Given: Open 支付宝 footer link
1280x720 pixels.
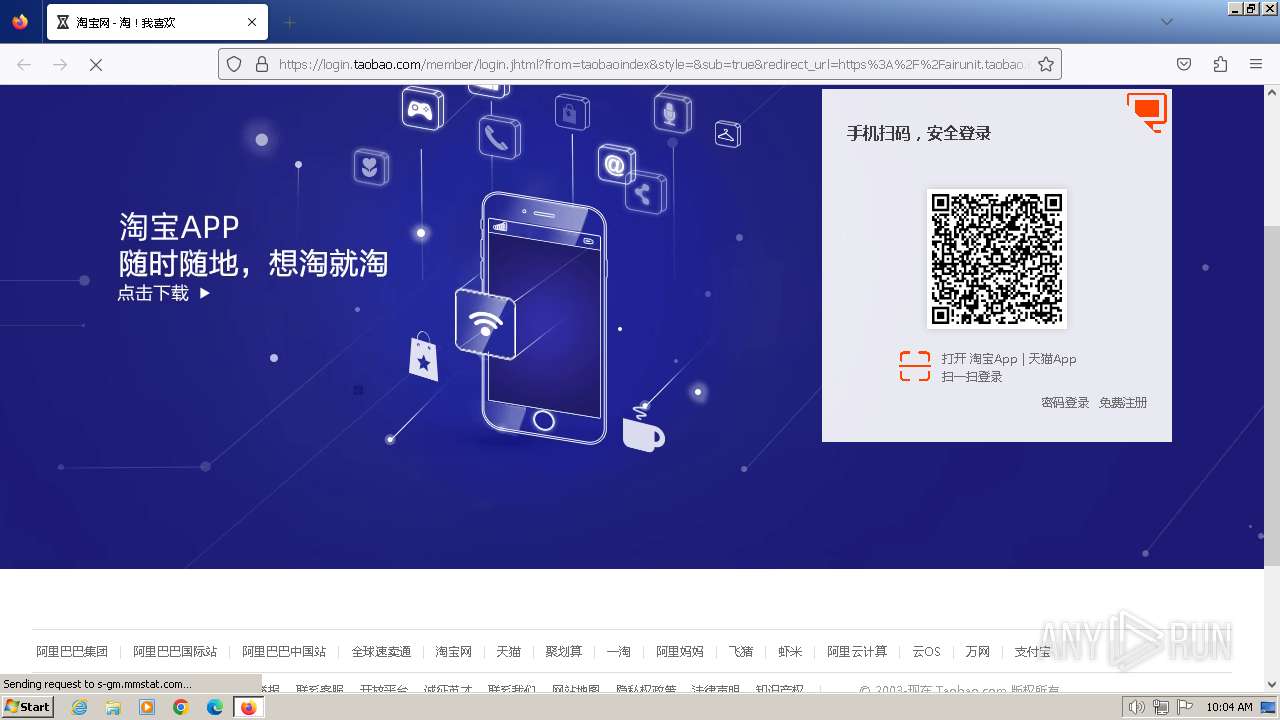Looking at the screenshot, I should click(x=1033, y=651).
